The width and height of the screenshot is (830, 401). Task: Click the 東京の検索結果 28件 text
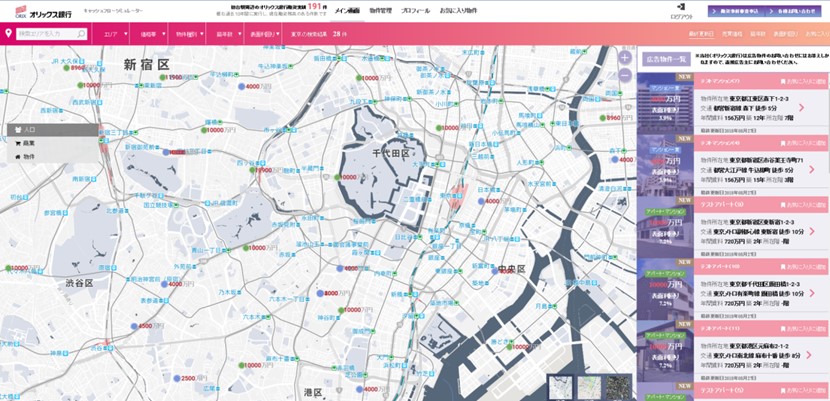click(x=319, y=34)
